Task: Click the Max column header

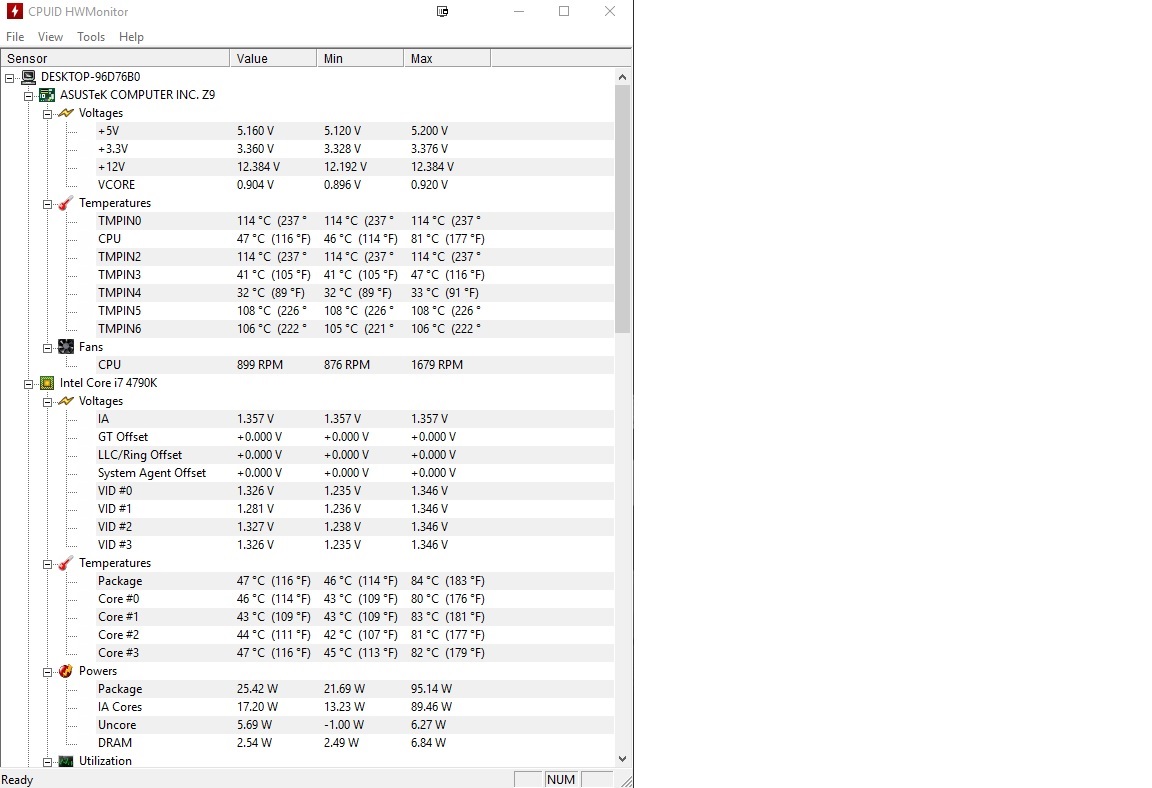Action: point(447,58)
